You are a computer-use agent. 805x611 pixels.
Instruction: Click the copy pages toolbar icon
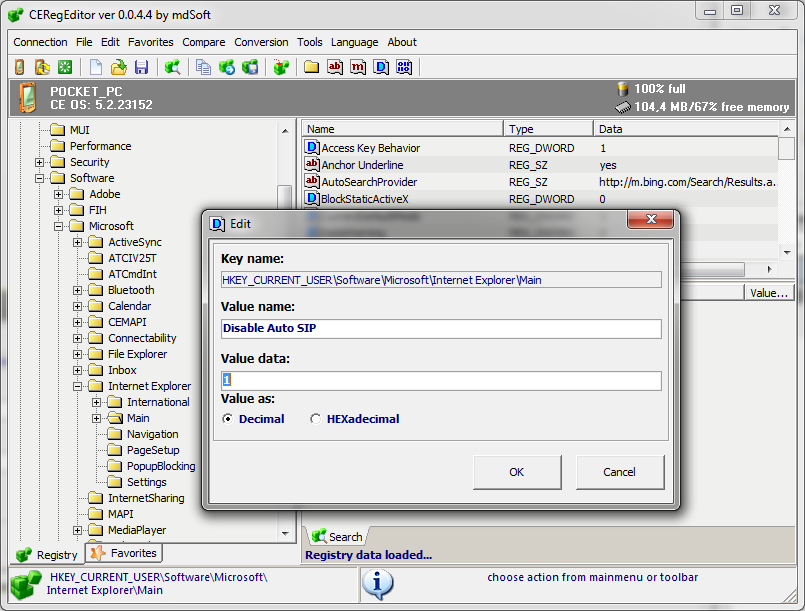(204, 67)
